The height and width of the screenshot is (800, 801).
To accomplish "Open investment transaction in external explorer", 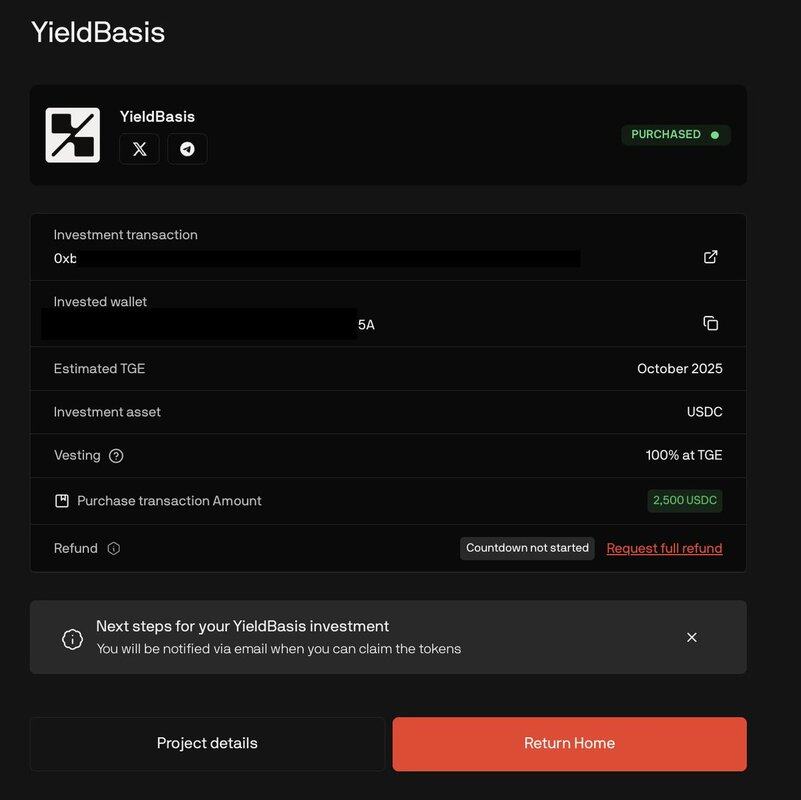I will [710, 257].
